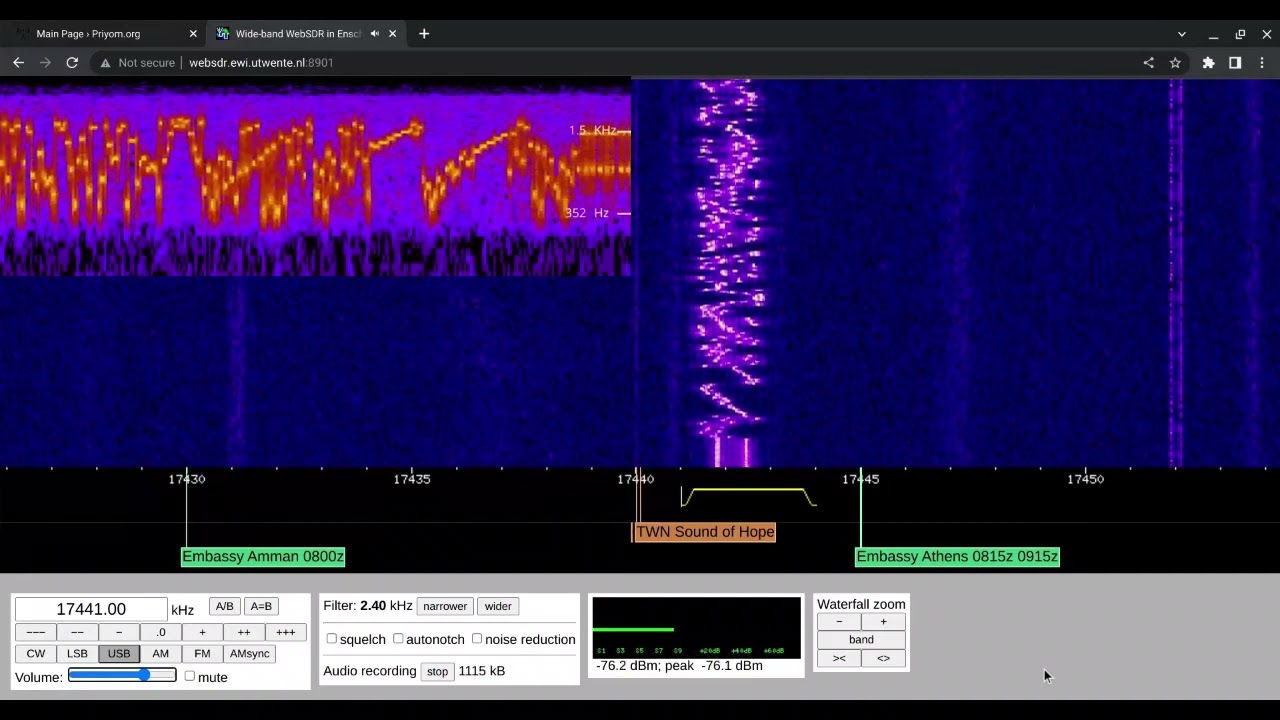
Task: Tune down with the triple-minus button
Action: point(35,632)
